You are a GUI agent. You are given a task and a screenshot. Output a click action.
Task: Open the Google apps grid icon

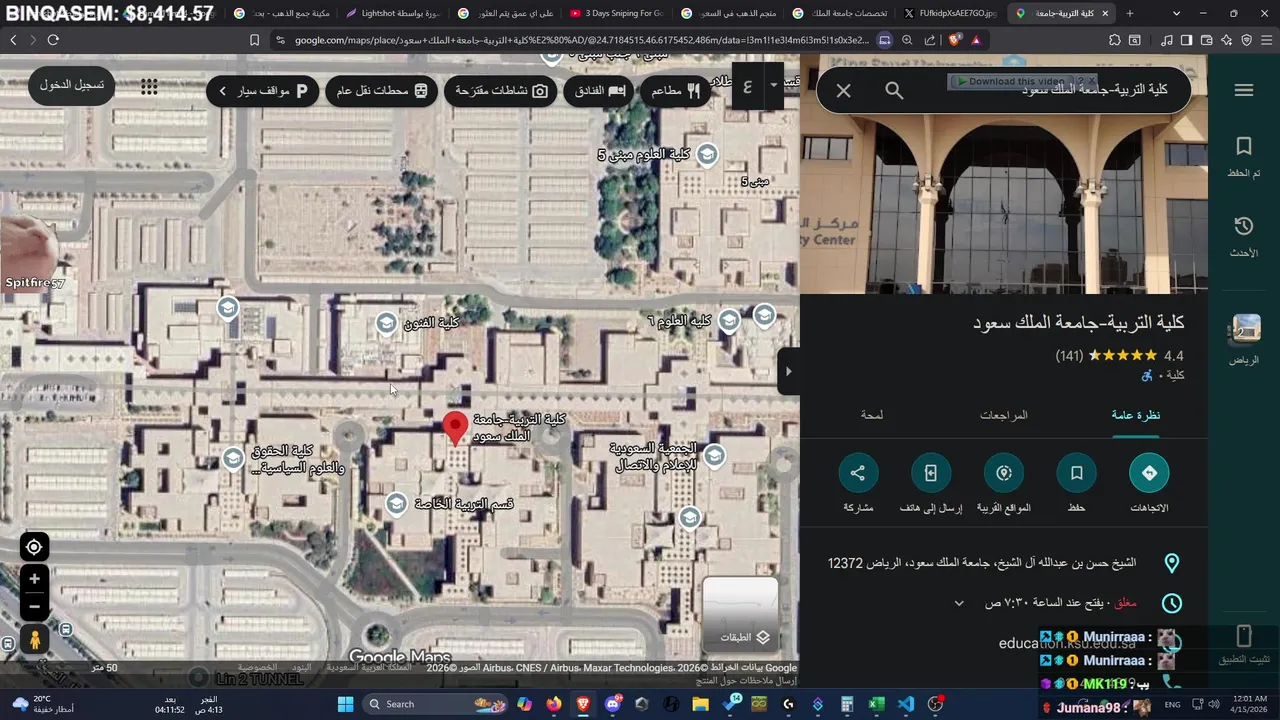point(149,87)
